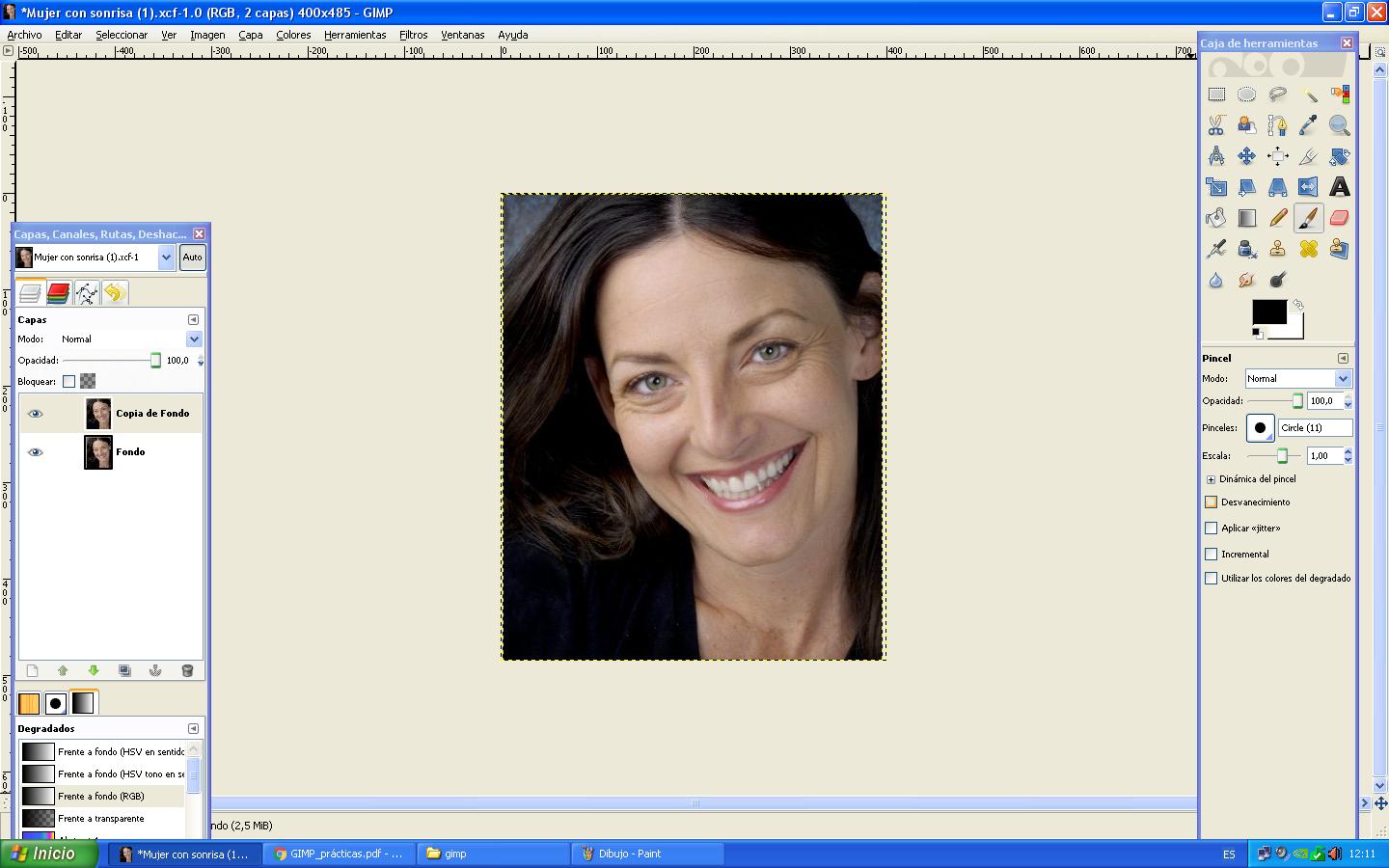Click the brush Opacidad value stepper
This screenshot has height=868, width=1389.
(1348, 401)
